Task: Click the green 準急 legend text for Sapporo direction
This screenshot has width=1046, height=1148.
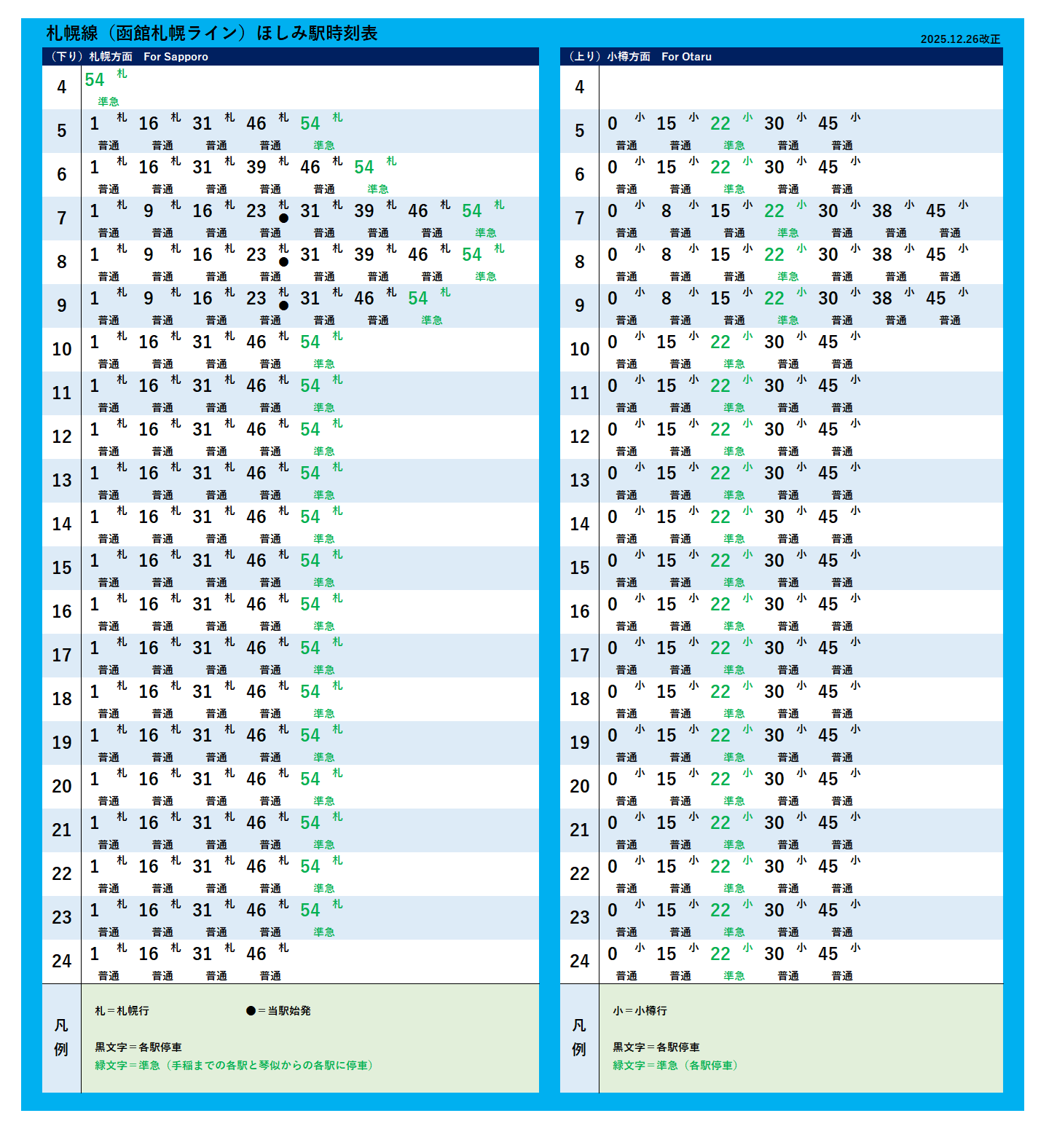Action: click(235, 1066)
